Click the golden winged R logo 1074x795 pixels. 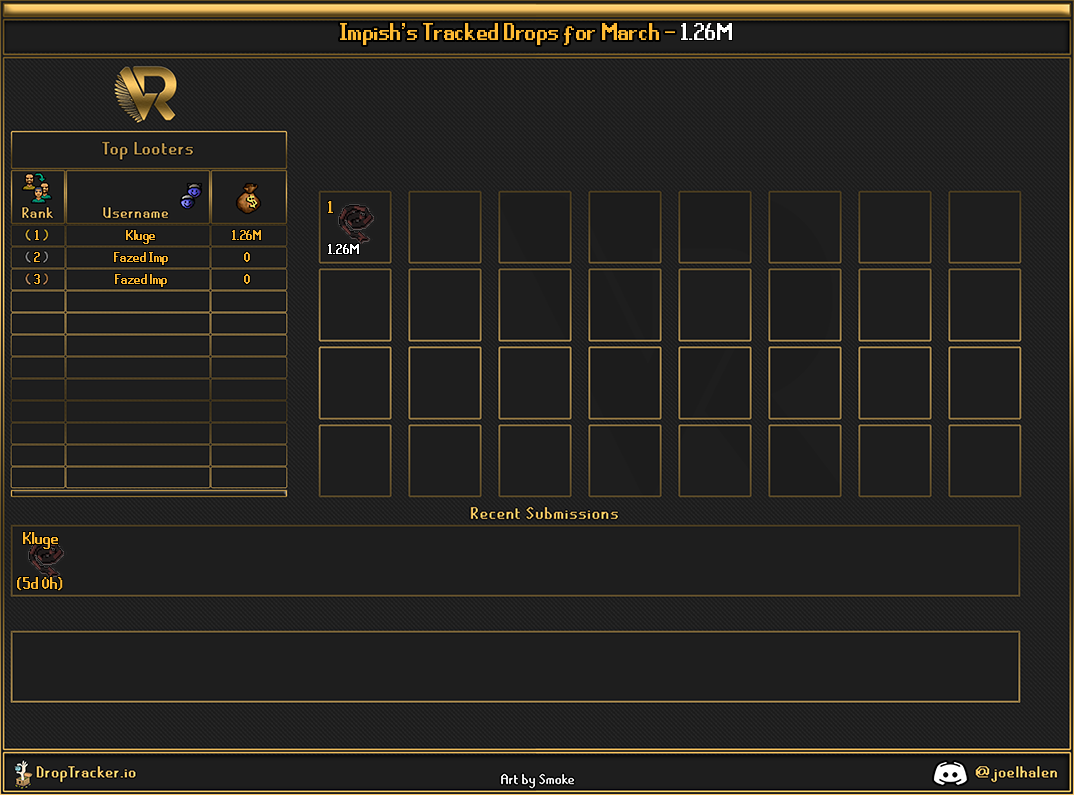pos(146,95)
